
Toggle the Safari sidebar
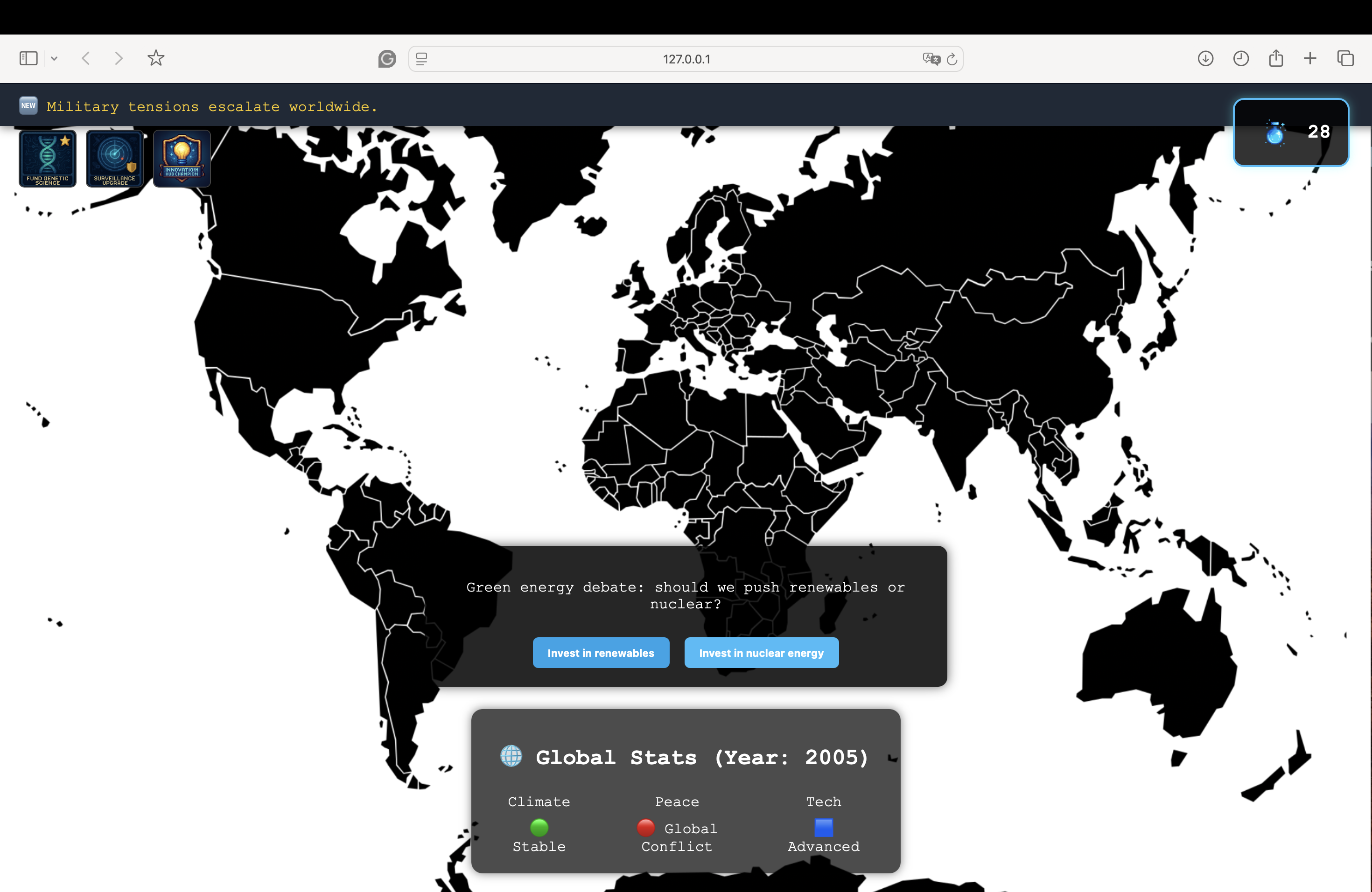tap(28, 58)
